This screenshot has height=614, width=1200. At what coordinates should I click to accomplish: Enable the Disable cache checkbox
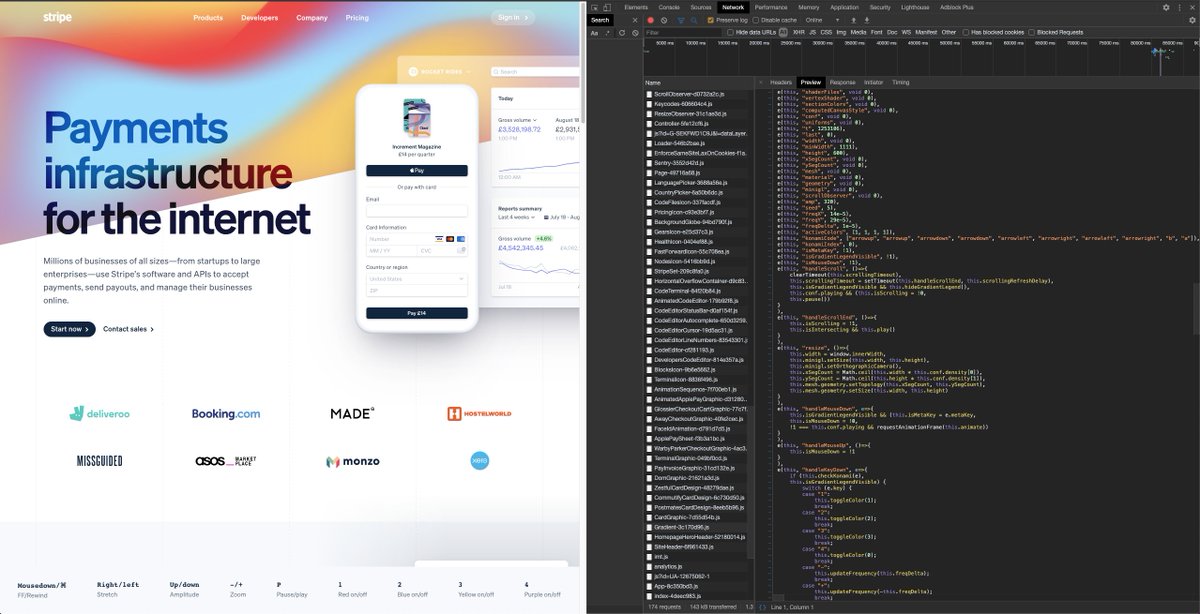[756, 20]
